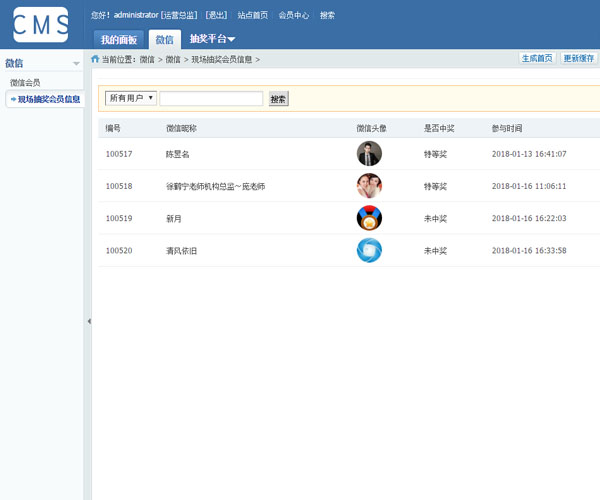Screen dimensions: 600x500
Task: Click avatar thumbnail for 新月
Action: [369, 218]
